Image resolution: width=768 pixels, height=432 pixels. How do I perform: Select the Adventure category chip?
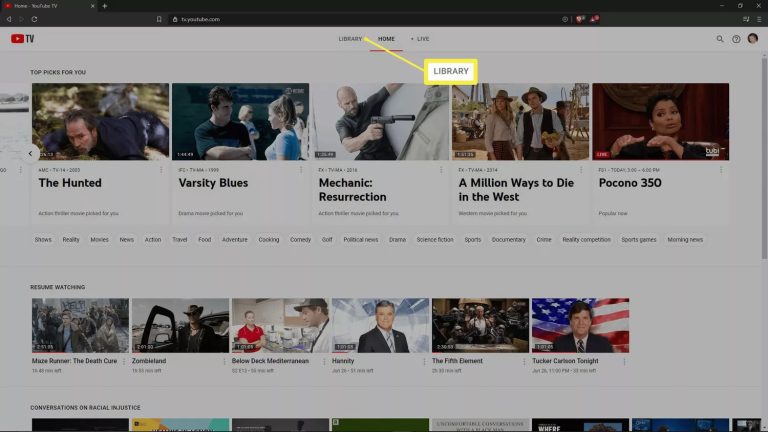[x=235, y=240]
